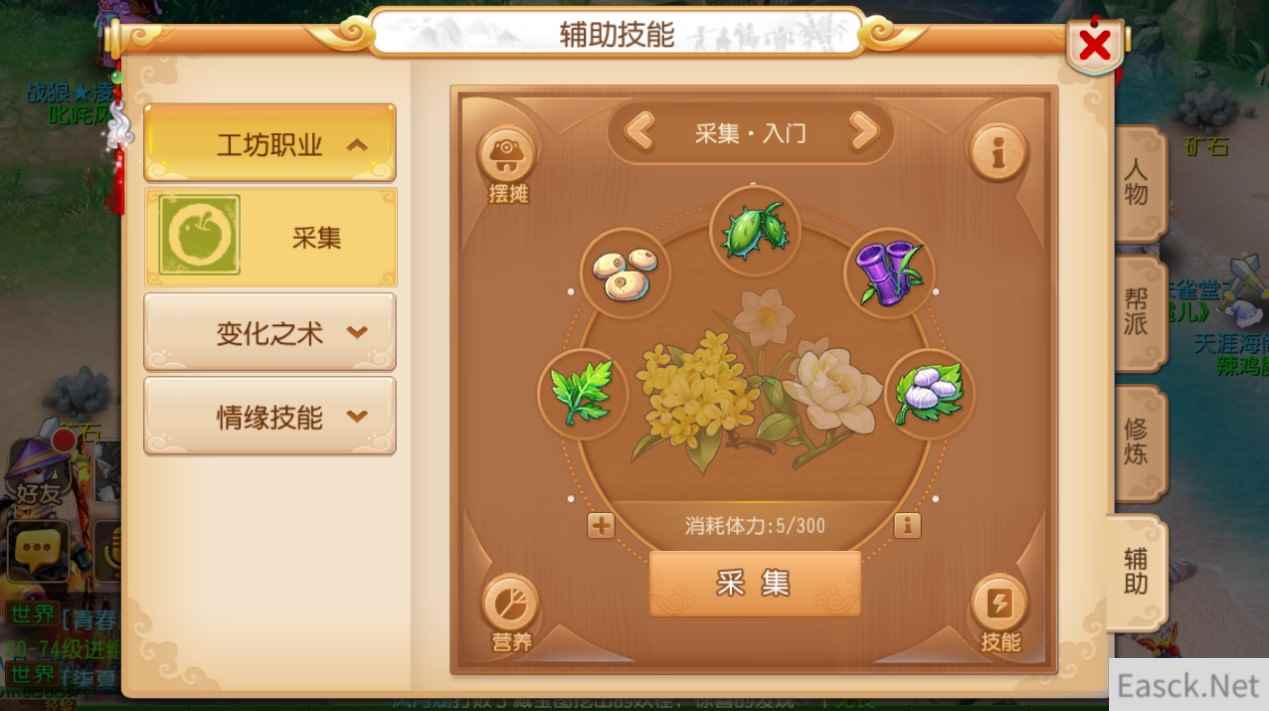This screenshot has height=711, width=1269.
Task: Switch to the 人物 side tab
Action: pyautogui.click(x=1138, y=184)
